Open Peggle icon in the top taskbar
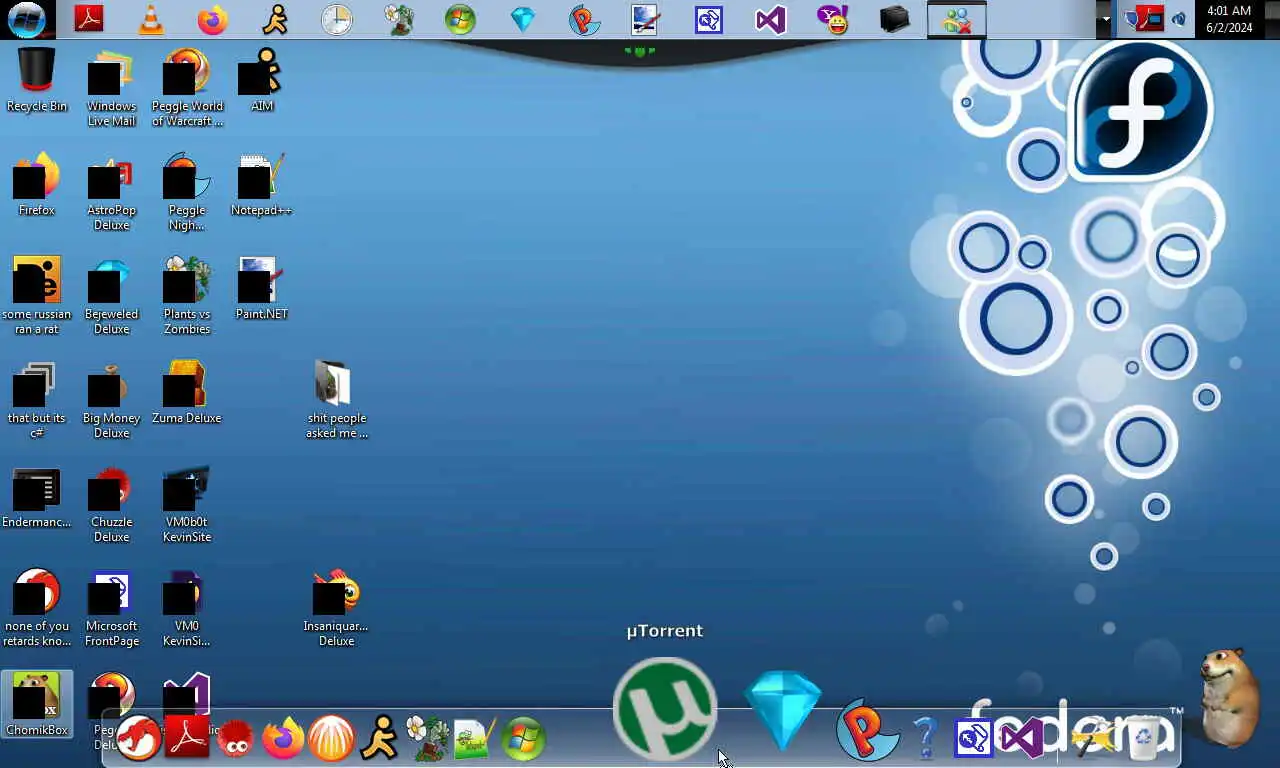 coord(585,19)
